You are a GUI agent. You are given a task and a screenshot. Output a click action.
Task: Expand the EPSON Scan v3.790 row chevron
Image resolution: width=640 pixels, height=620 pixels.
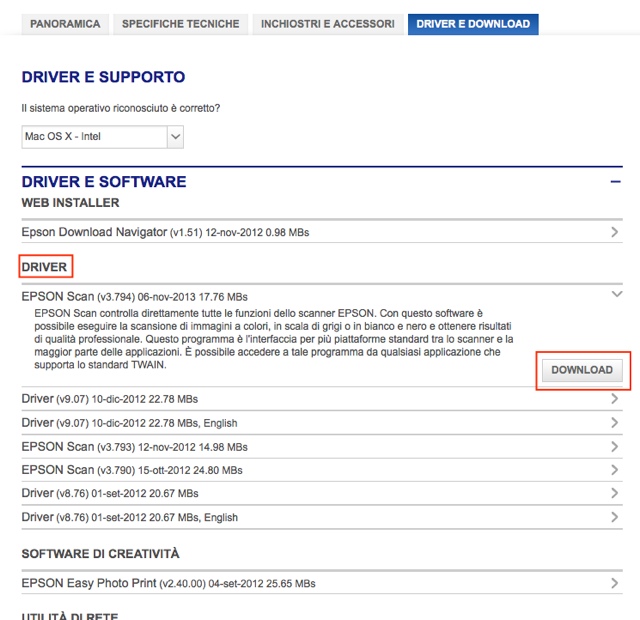point(615,470)
